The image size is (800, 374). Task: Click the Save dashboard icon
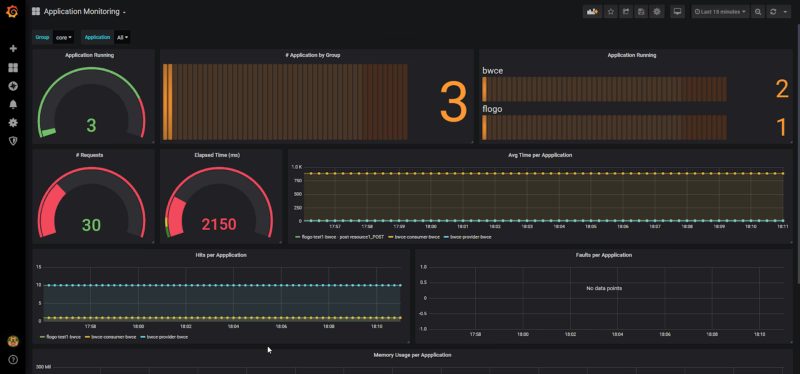tap(641, 12)
